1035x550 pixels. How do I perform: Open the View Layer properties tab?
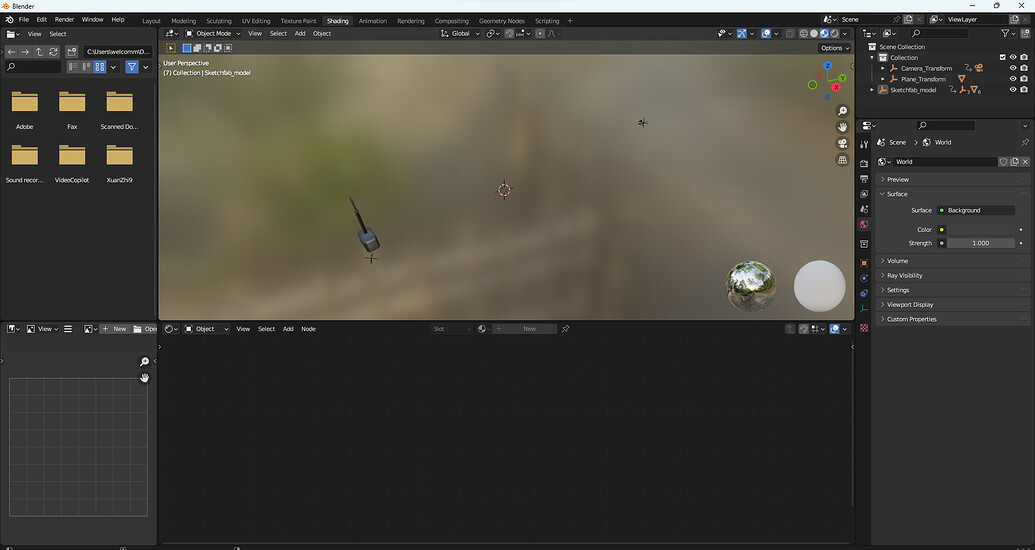[864, 194]
